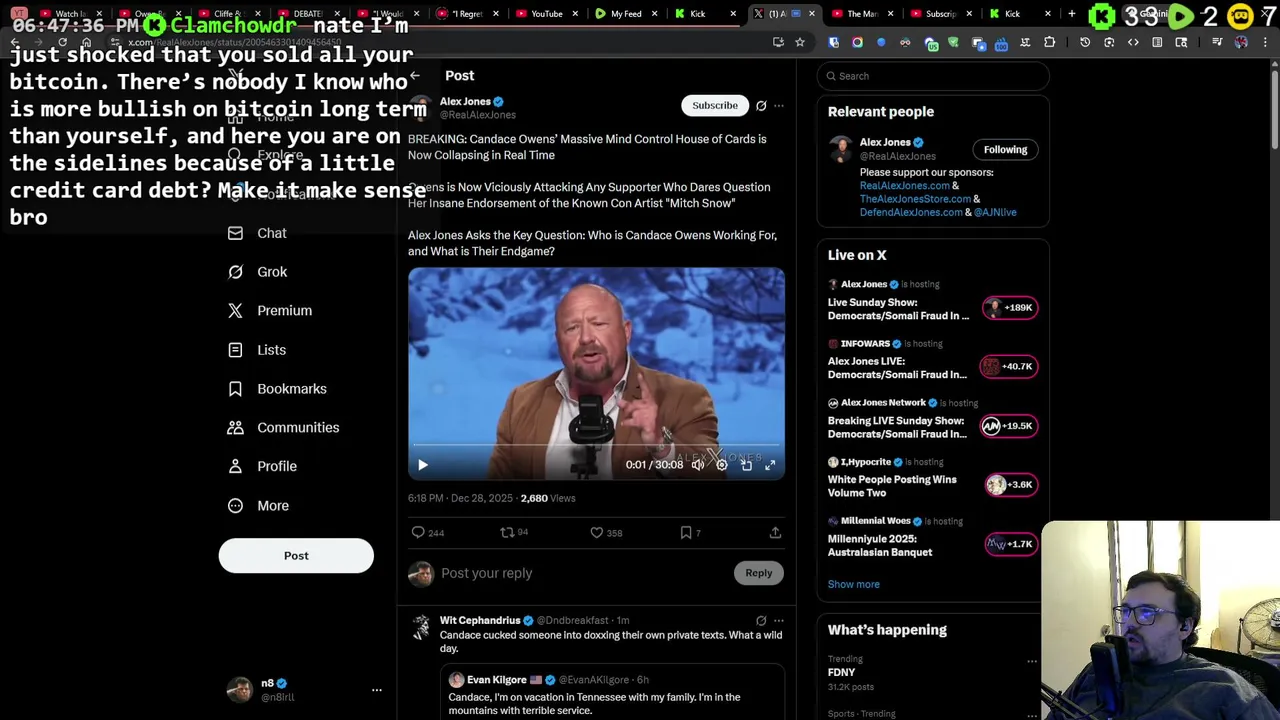Close the active X browser tab

(811, 14)
